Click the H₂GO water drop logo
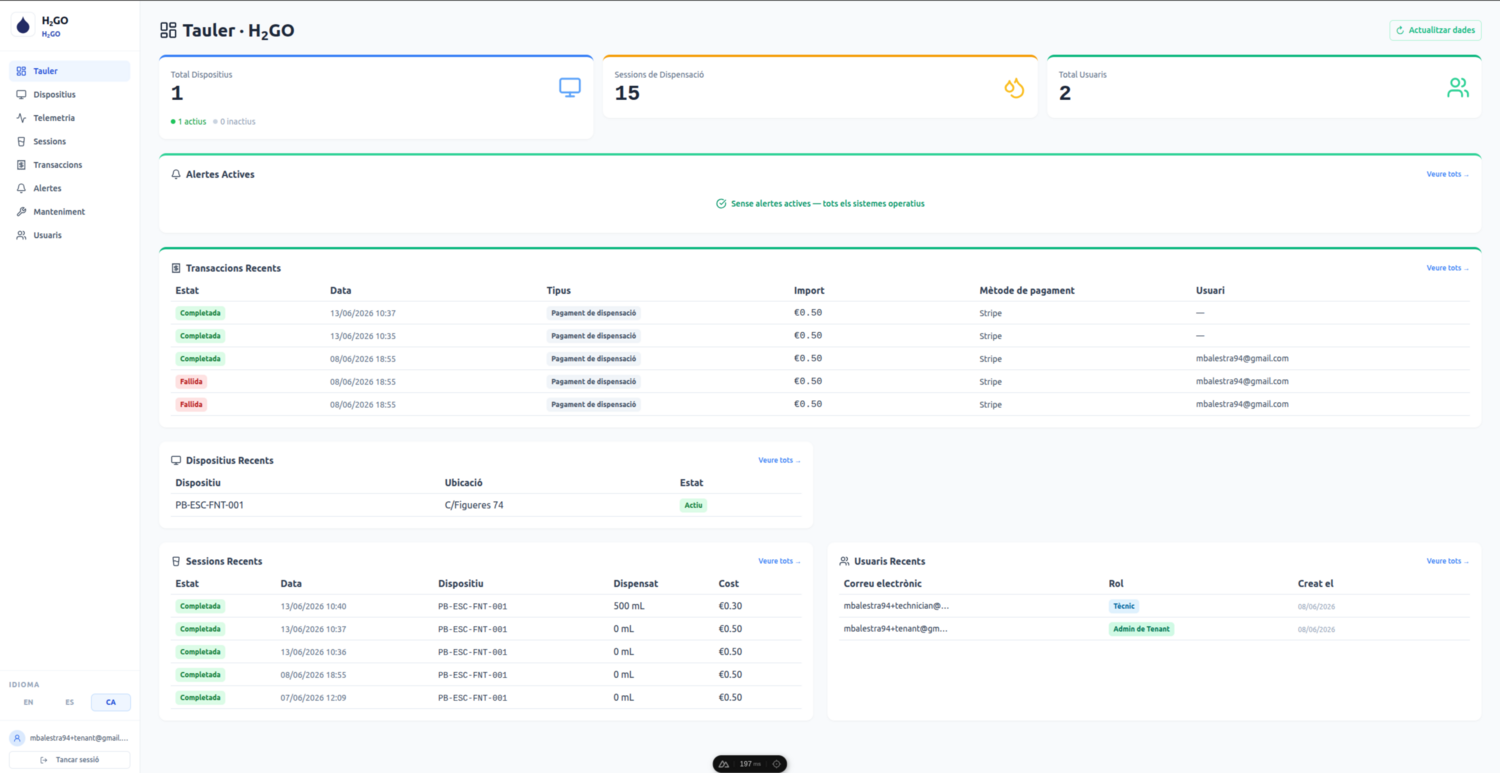This screenshot has height=773, width=1500. [x=23, y=25]
